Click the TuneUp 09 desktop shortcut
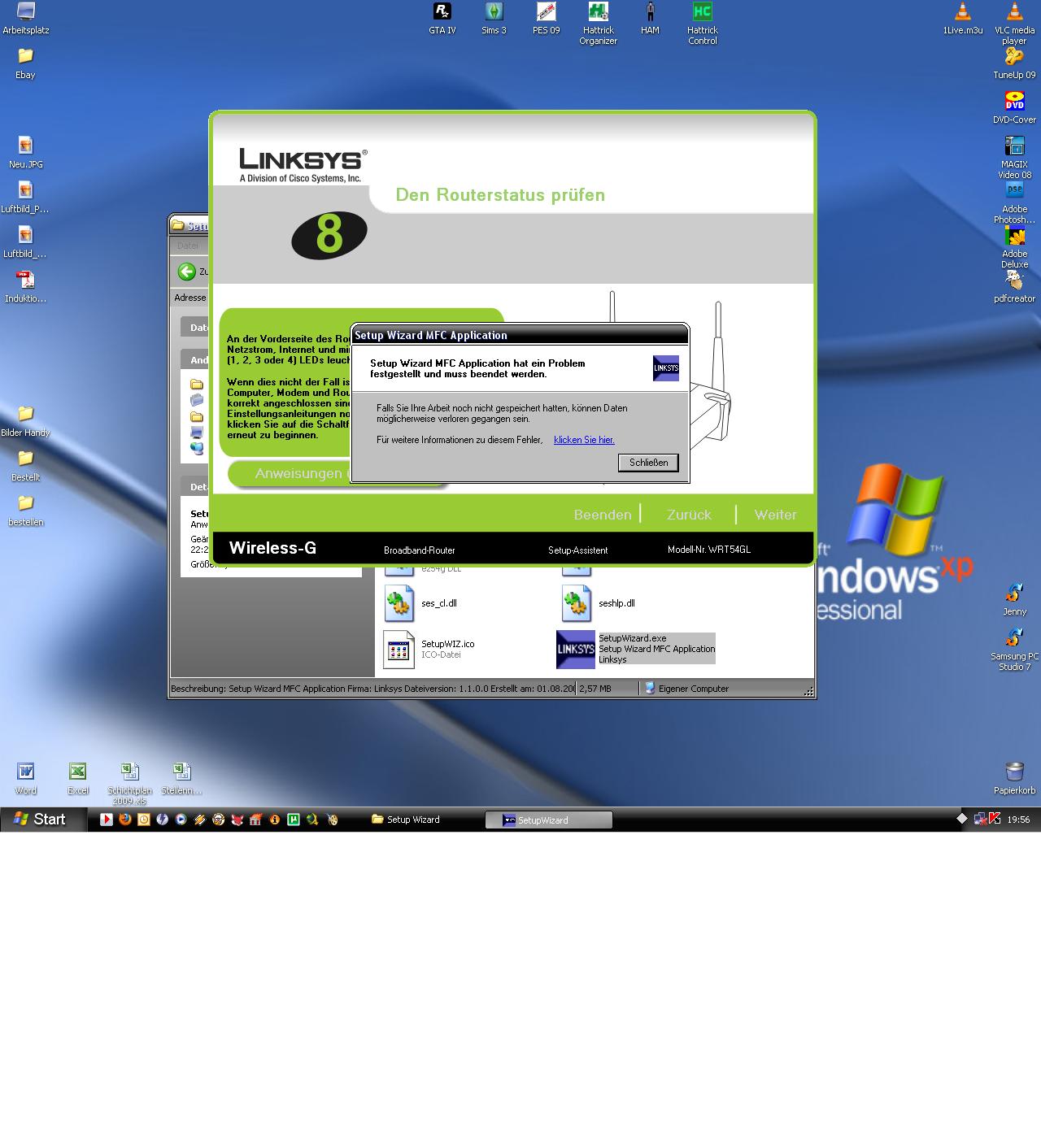Viewport: 1041px width, 1148px height. (x=1014, y=63)
